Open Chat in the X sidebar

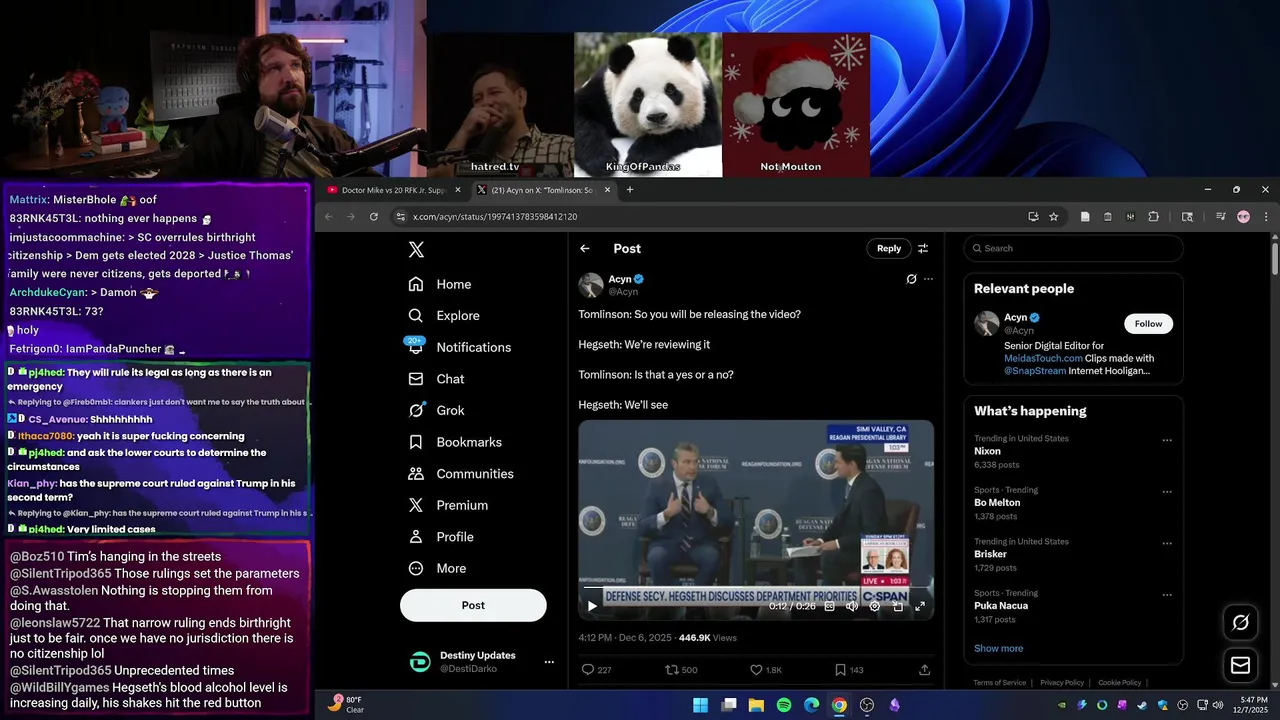pos(437,379)
